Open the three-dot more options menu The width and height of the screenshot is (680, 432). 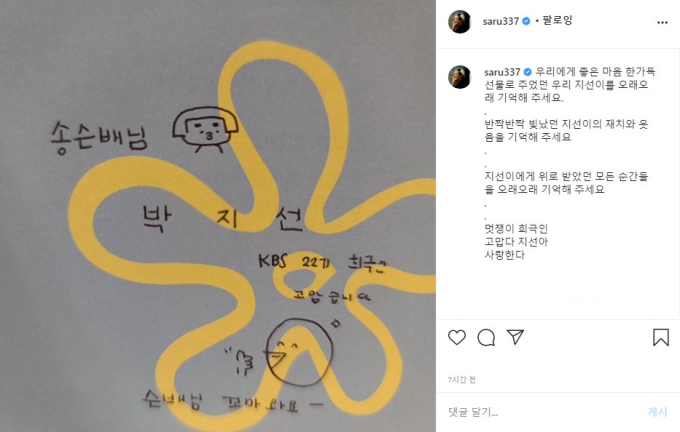(662, 23)
